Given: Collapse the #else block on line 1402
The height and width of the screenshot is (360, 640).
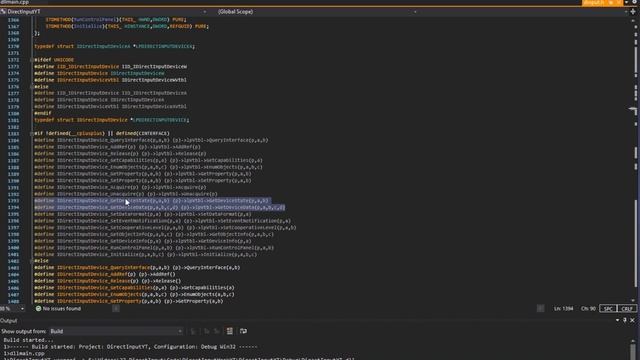Looking at the screenshot, I should [x=31, y=261].
